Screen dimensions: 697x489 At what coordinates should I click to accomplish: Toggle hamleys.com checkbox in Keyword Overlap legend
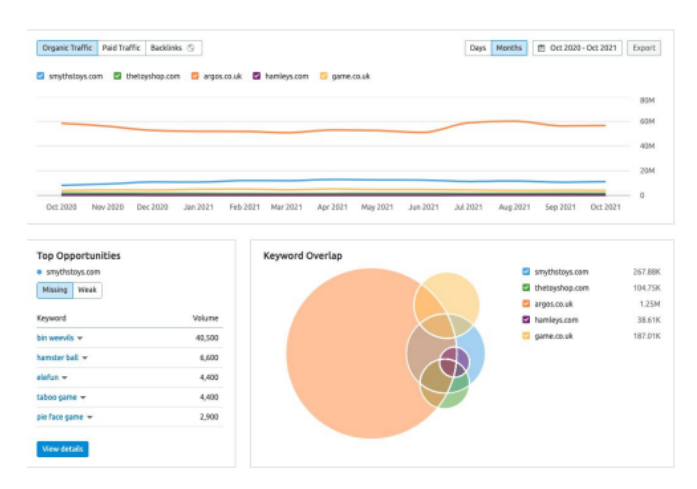526,320
